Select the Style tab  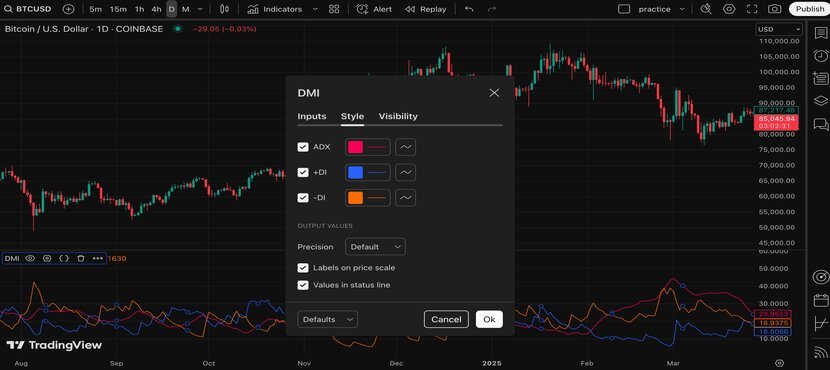353,116
